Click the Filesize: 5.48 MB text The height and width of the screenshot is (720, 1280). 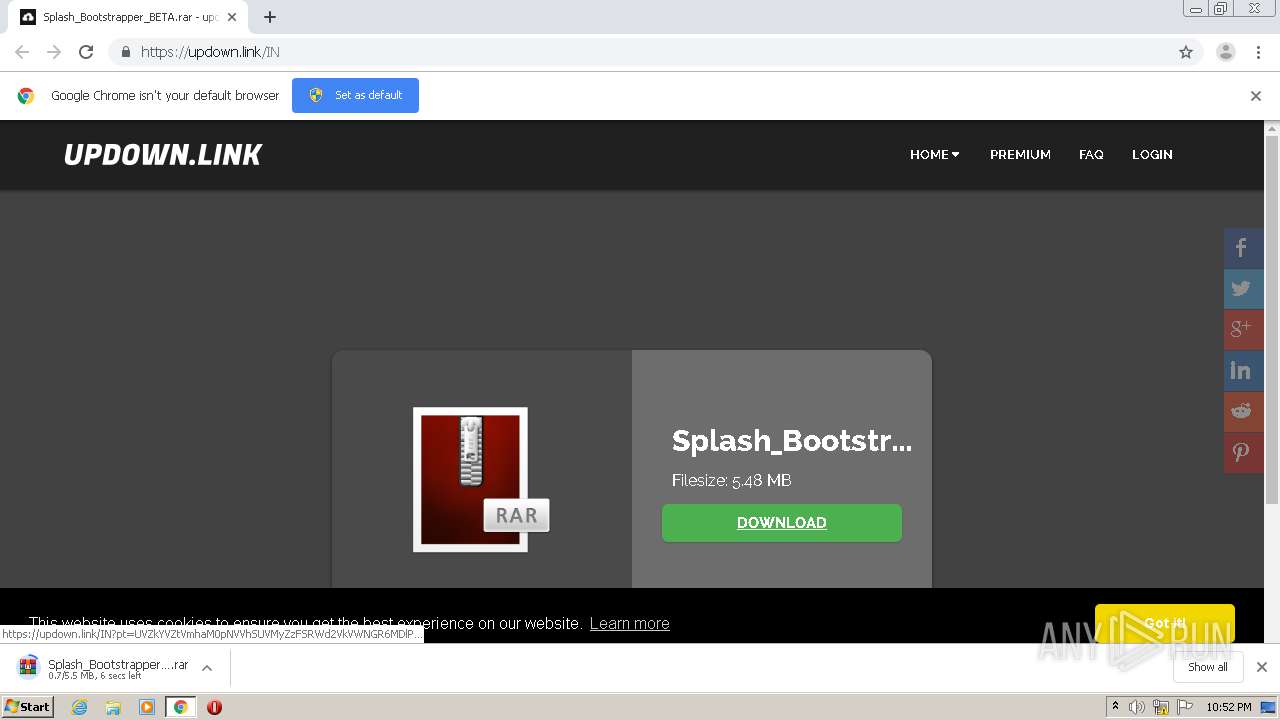click(x=732, y=481)
